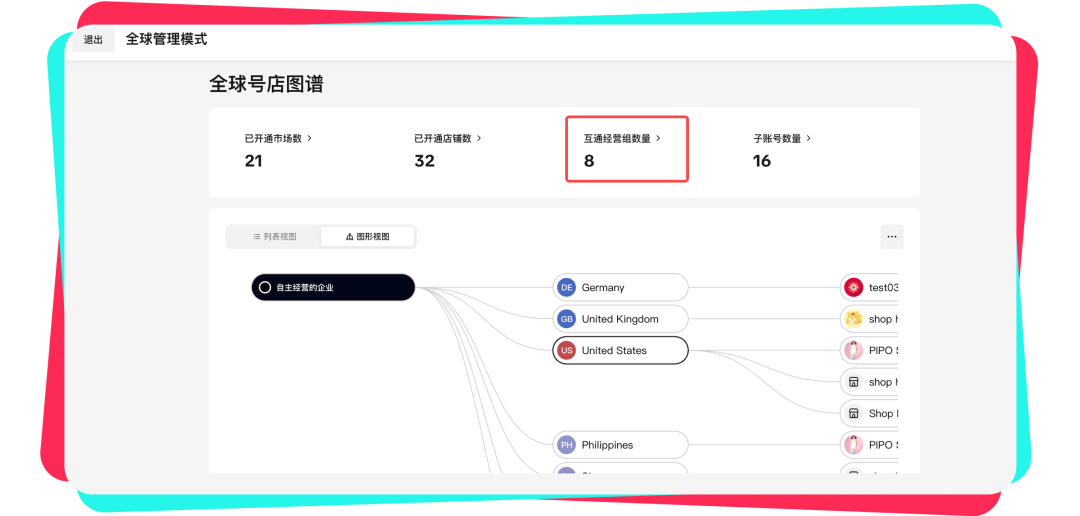Image resolution: width=1080 pixels, height=516 pixels.
Task: Click the 退出 exit button
Action: [x=93, y=40]
